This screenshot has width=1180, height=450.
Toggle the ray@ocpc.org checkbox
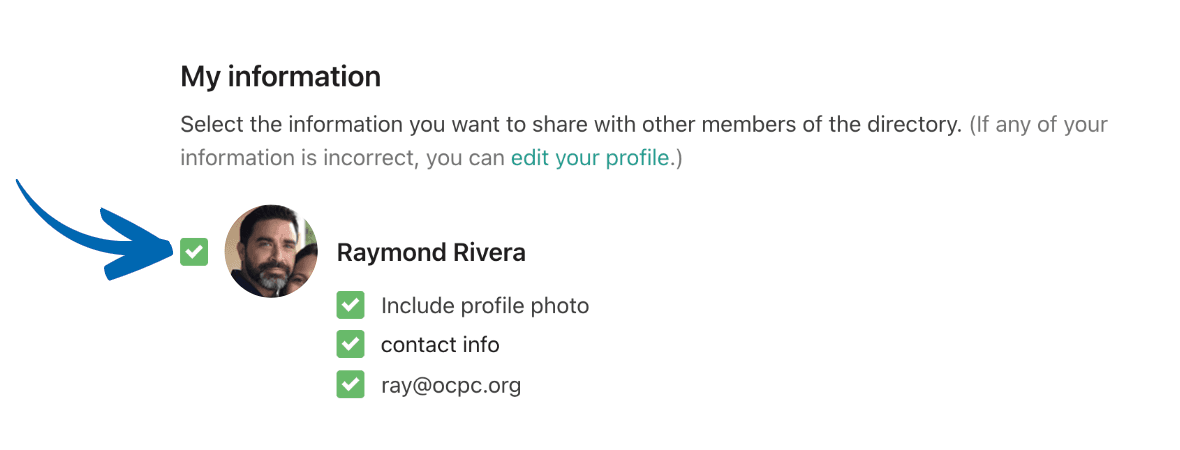click(350, 384)
